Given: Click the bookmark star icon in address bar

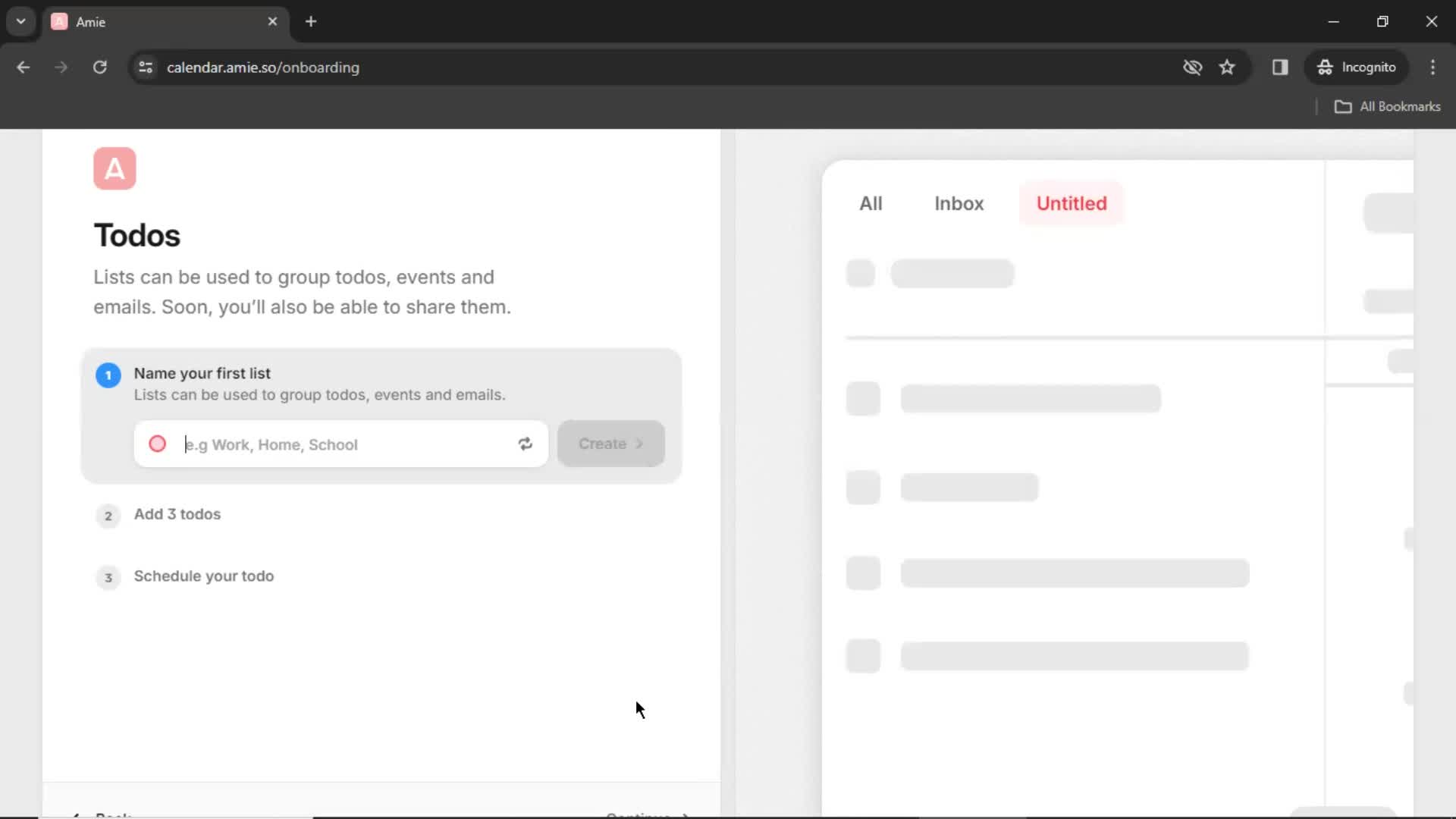Looking at the screenshot, I should tap(1228, 67).
